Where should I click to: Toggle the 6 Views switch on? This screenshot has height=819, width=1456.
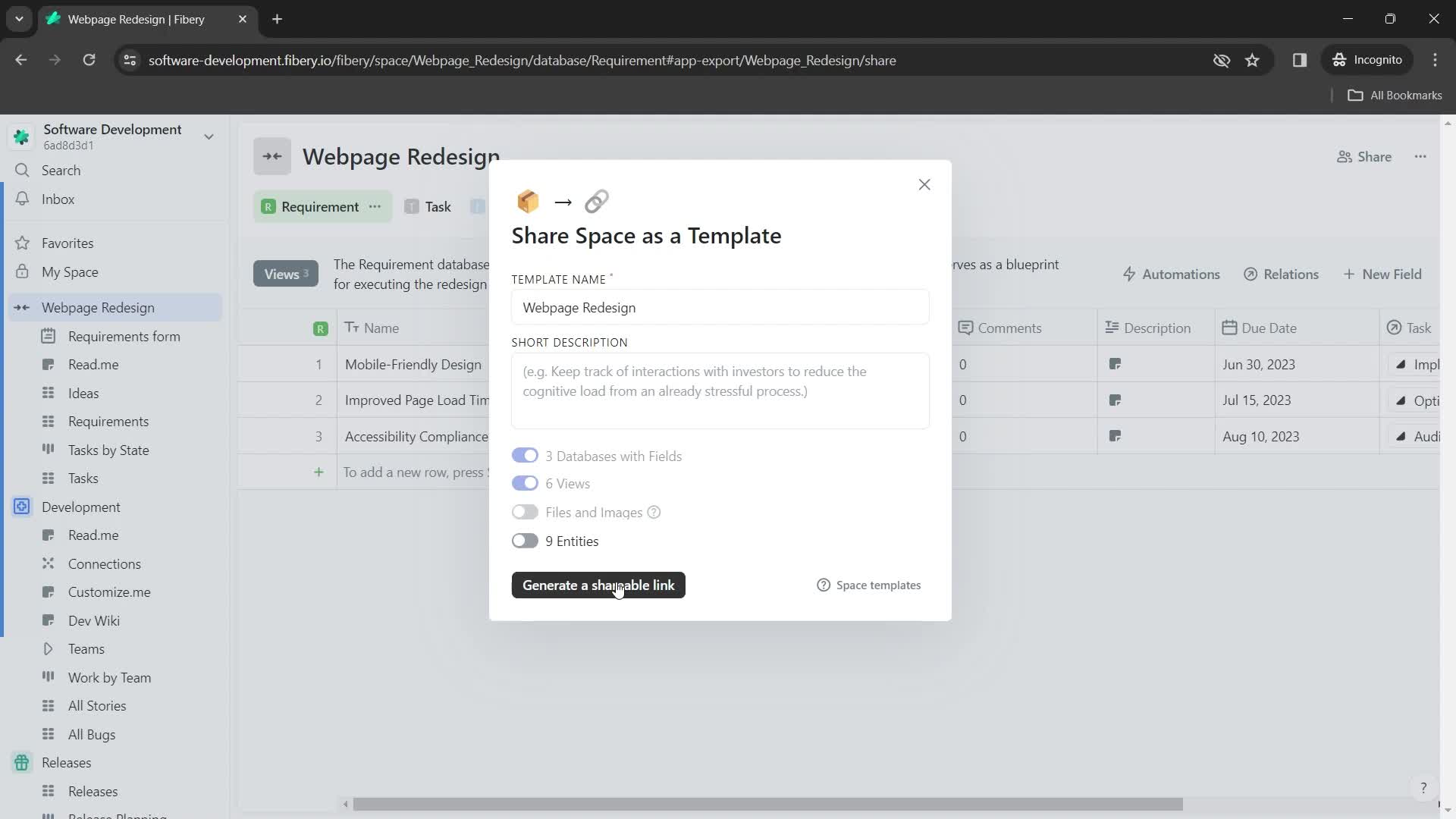coord(525,483)
